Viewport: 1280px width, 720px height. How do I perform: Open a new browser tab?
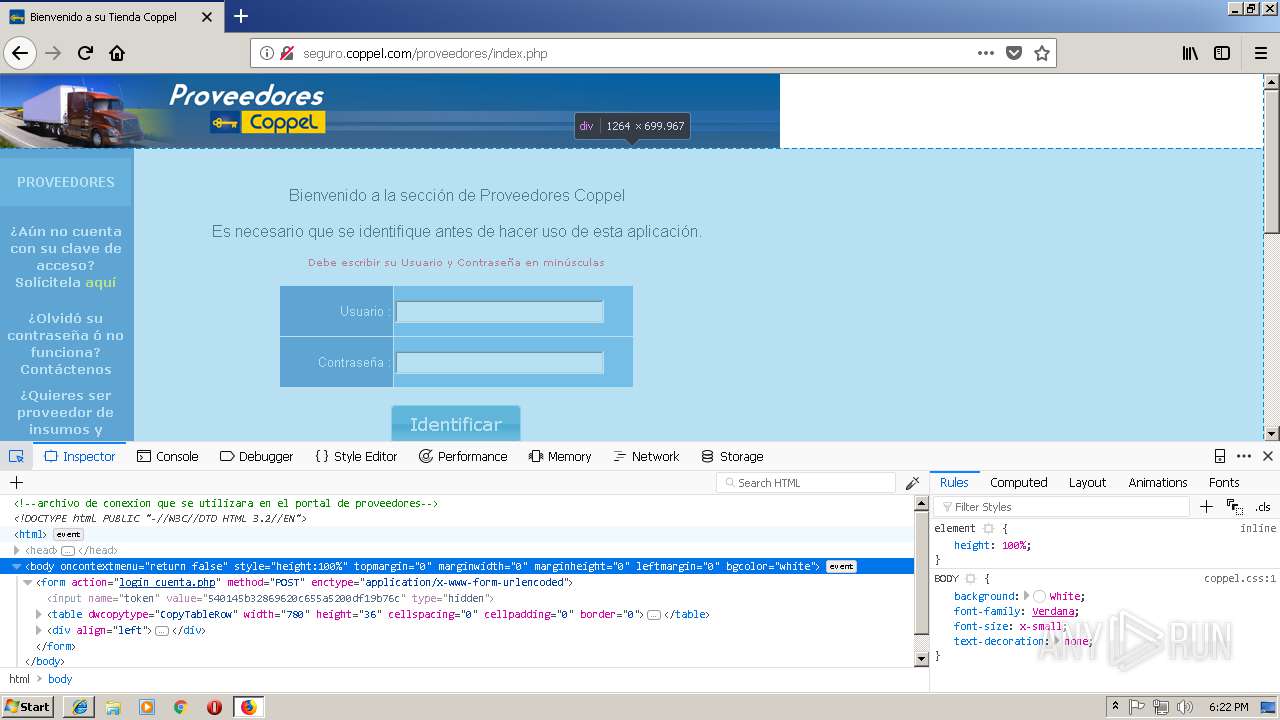tap(241, 16)
